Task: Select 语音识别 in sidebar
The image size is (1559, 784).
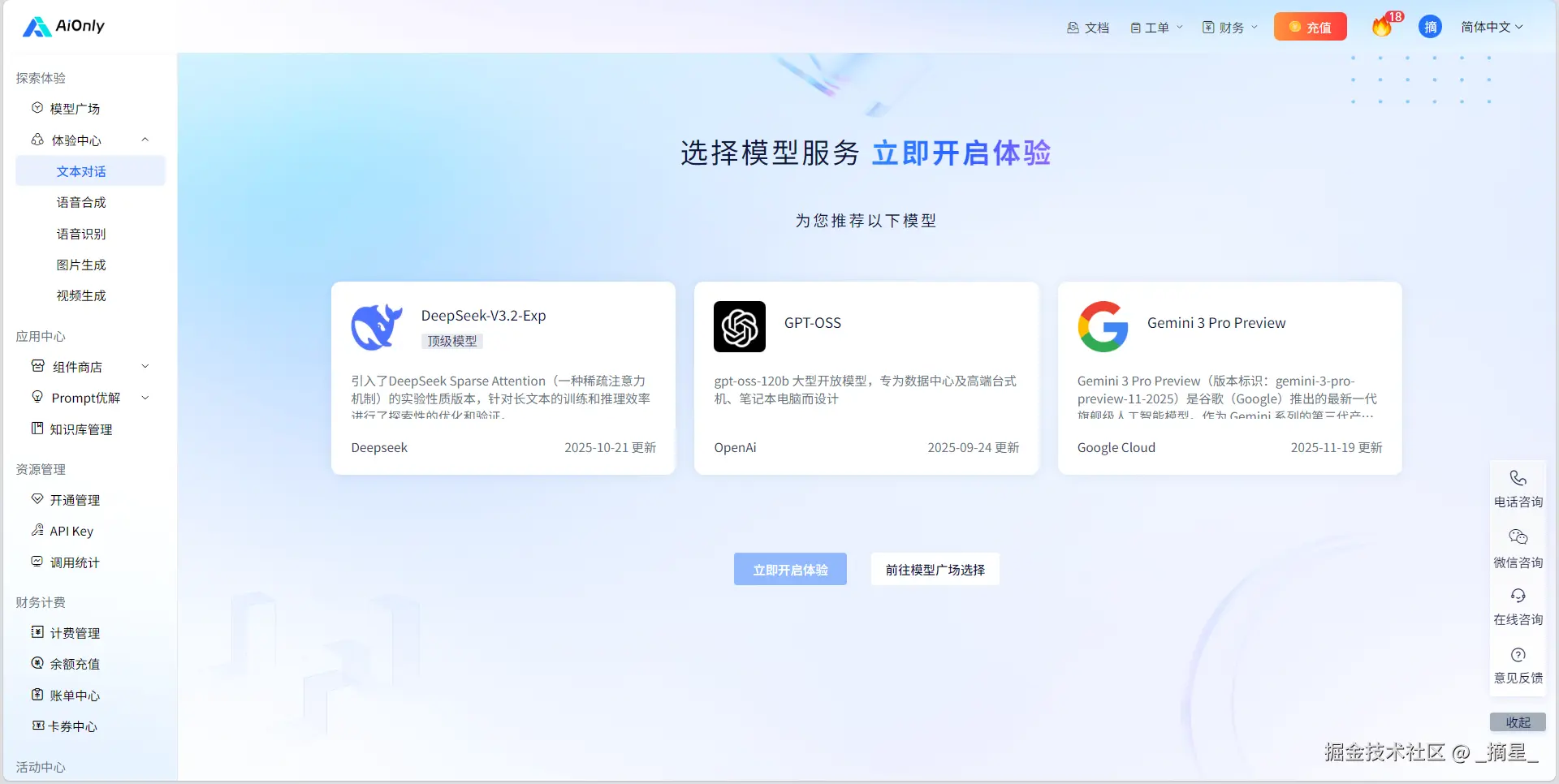Action: (81, 234)
